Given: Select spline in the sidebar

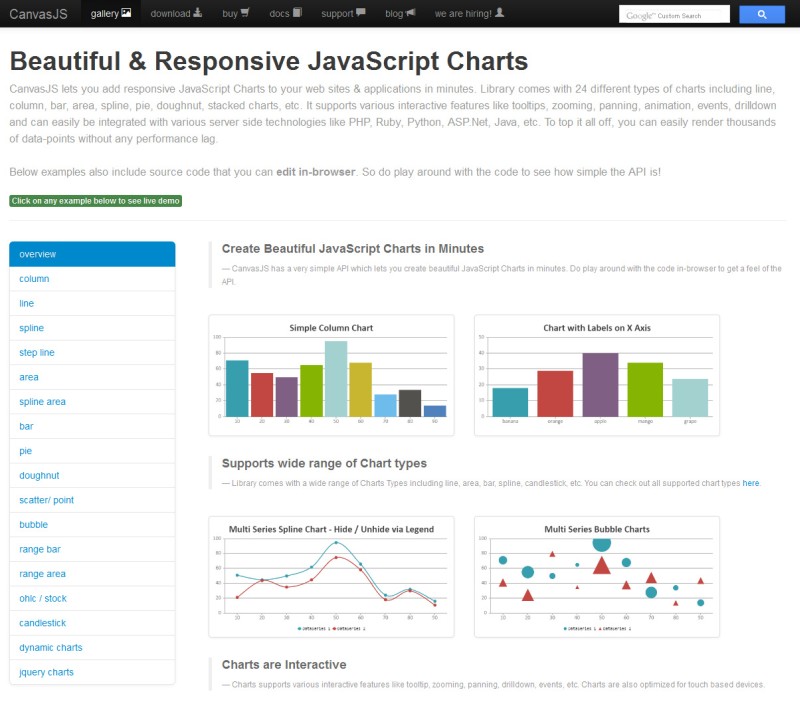Looking at the screenshot, I should (92, 328).
